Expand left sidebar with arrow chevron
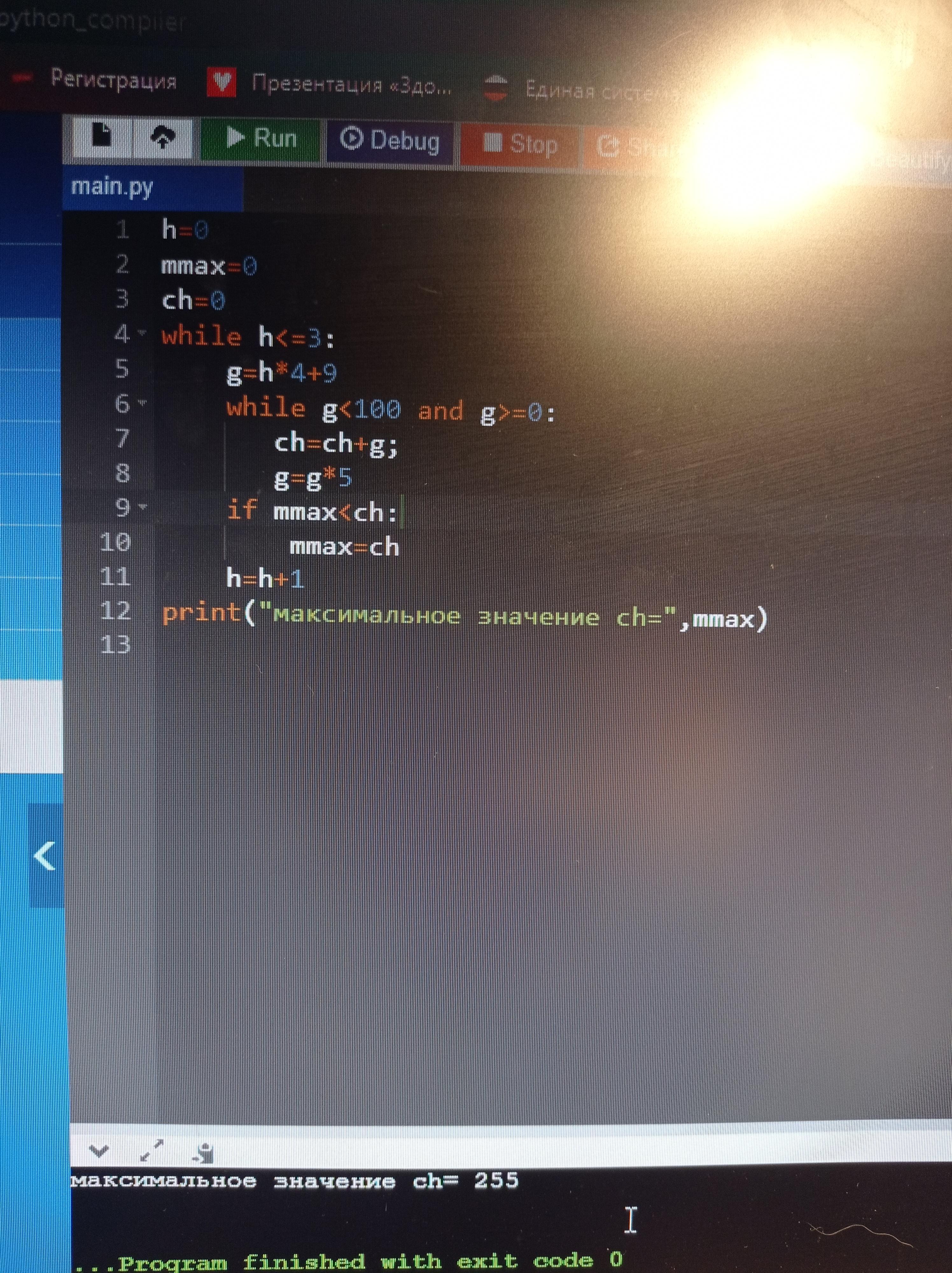This screenshot has height=1273, width=952. (44, 856)
